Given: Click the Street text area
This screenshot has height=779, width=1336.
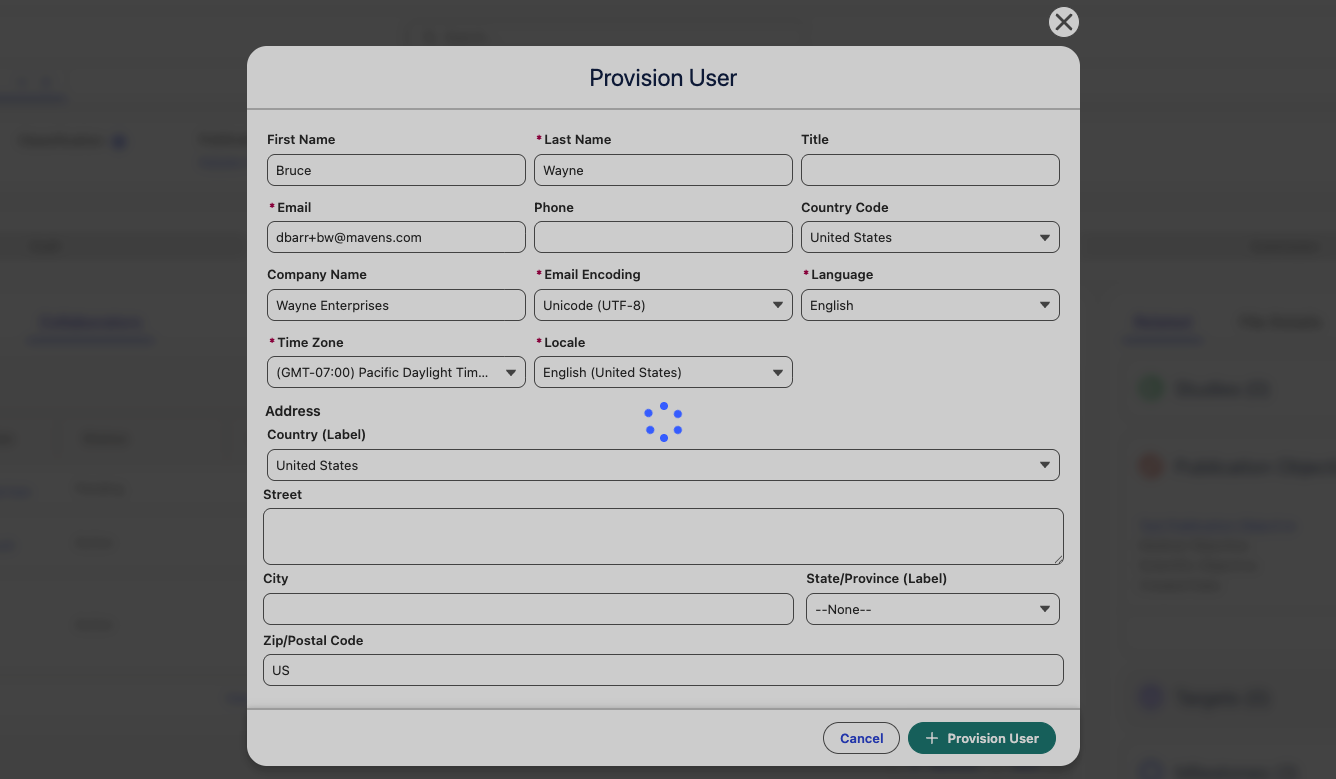Looking at the screenshot, I should pos(663,536).
